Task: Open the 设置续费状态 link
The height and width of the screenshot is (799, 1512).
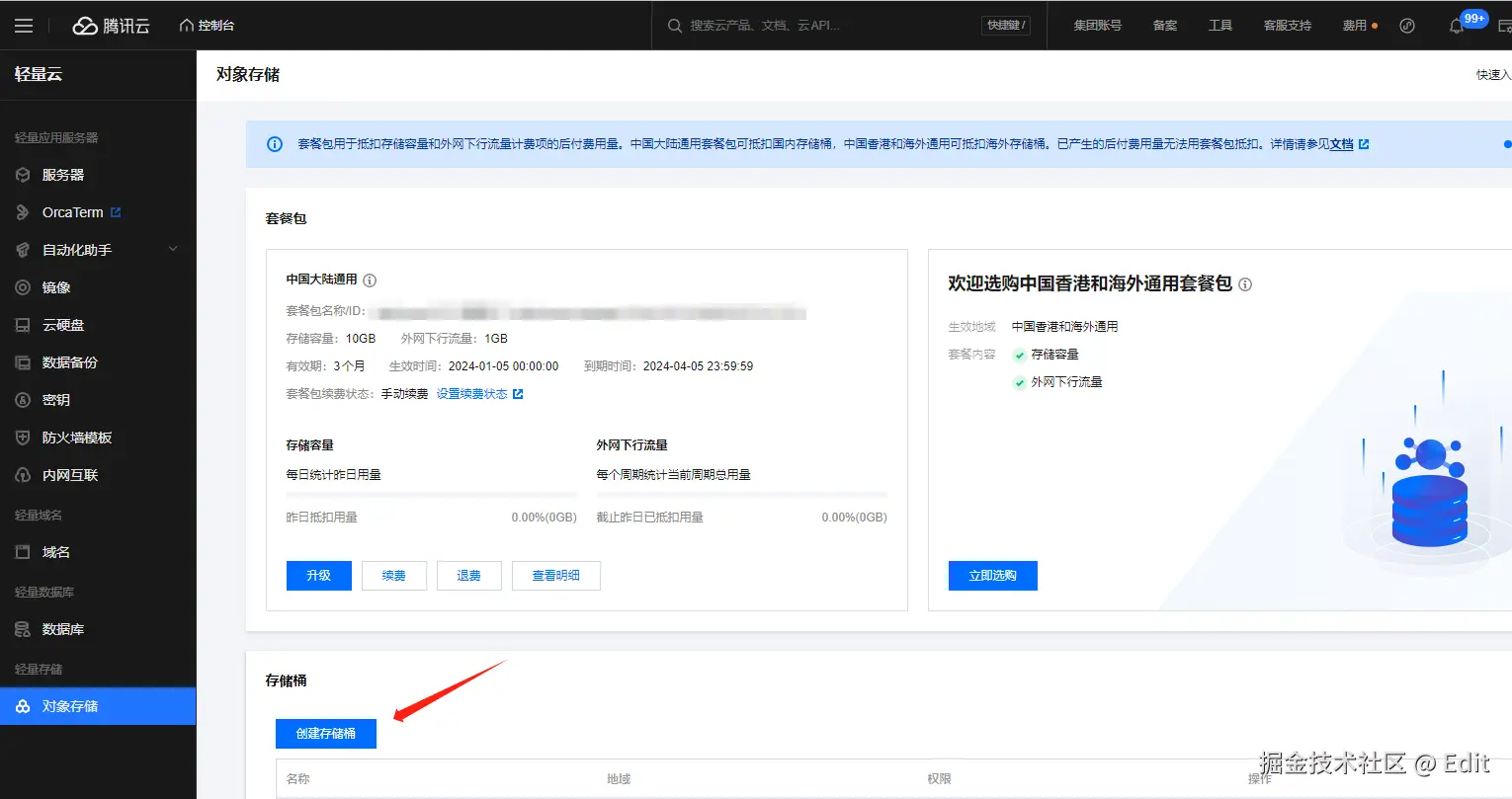Action: tap(472, 394)
